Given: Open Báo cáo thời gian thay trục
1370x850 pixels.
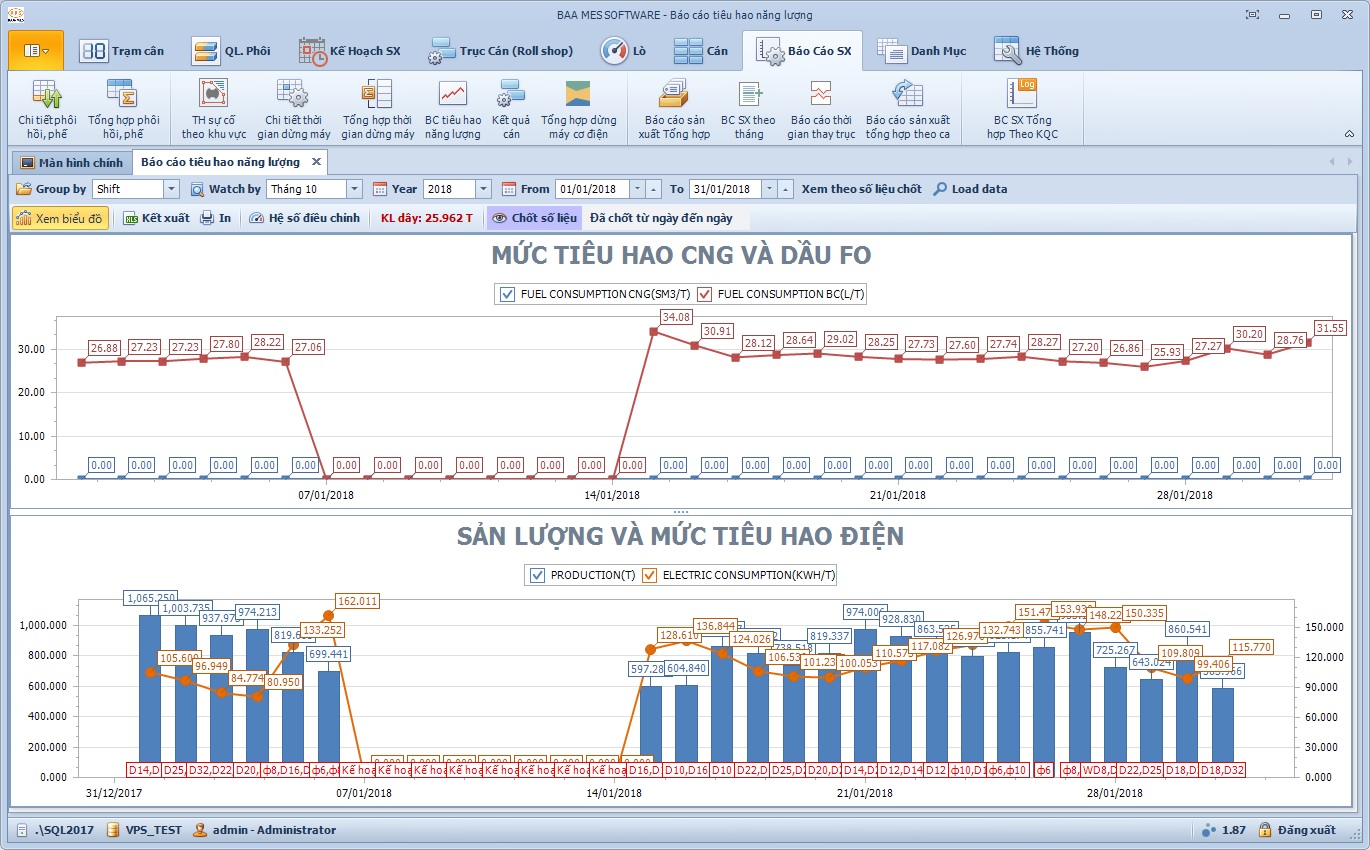Looking at the screenshot, I should [821, 108].
